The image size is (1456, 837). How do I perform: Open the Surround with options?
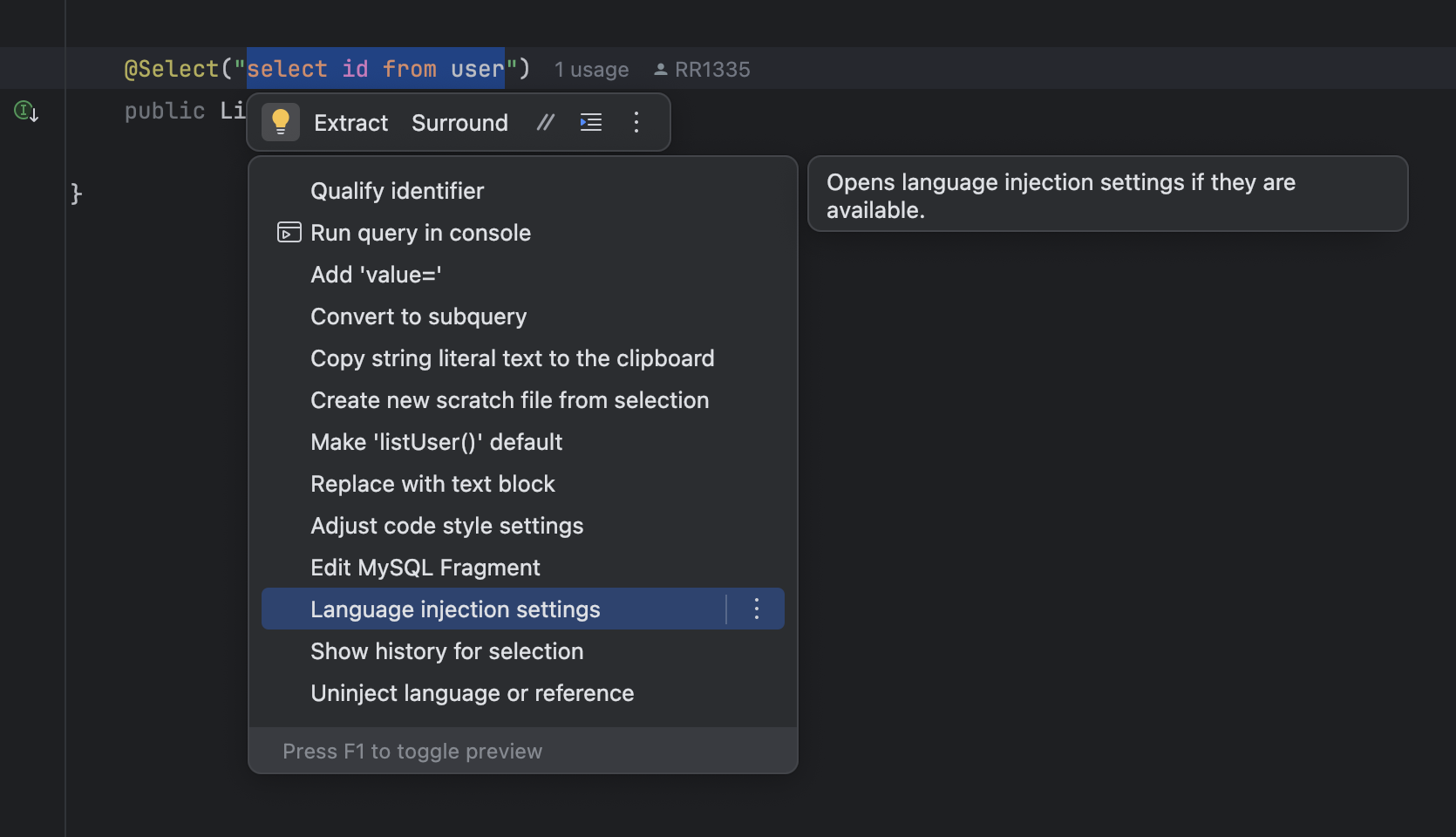click(459, 123)
